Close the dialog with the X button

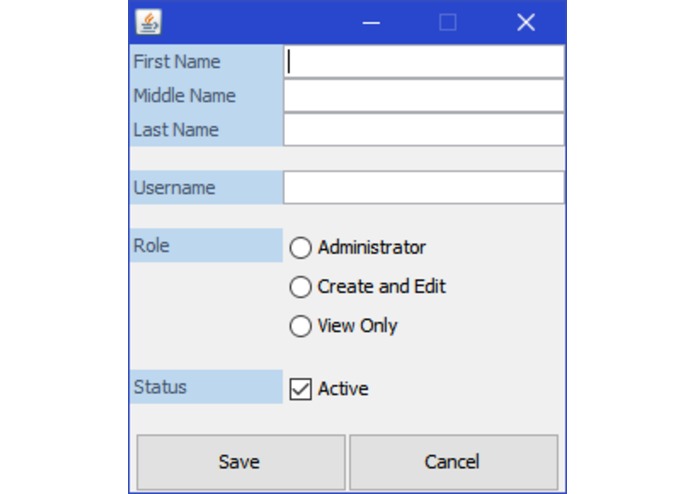pyautogui.click(x=526, y=22)
